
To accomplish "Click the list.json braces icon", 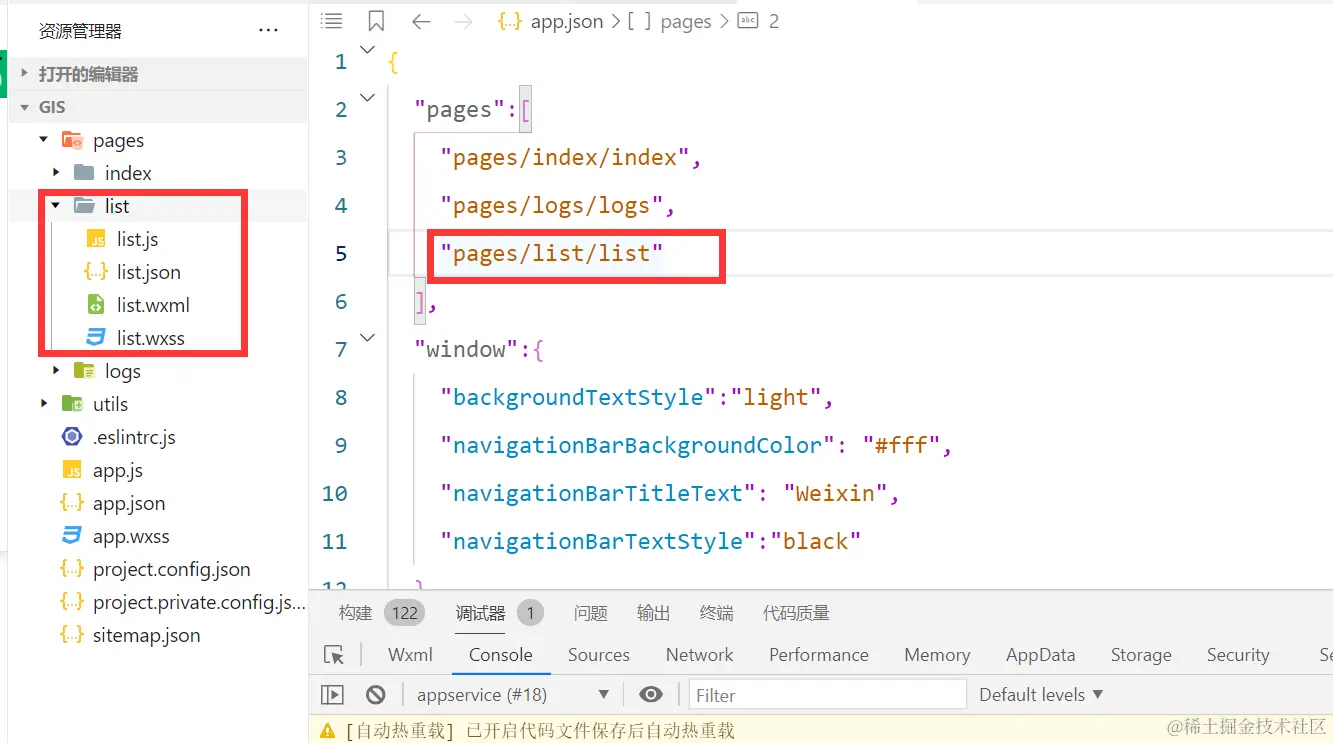I will click(x=96, y=272).
